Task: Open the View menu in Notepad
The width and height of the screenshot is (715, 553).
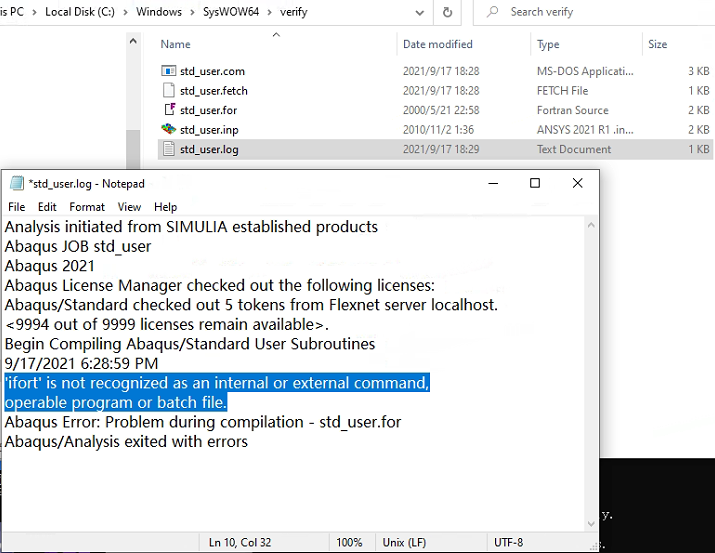Action: 129,207
